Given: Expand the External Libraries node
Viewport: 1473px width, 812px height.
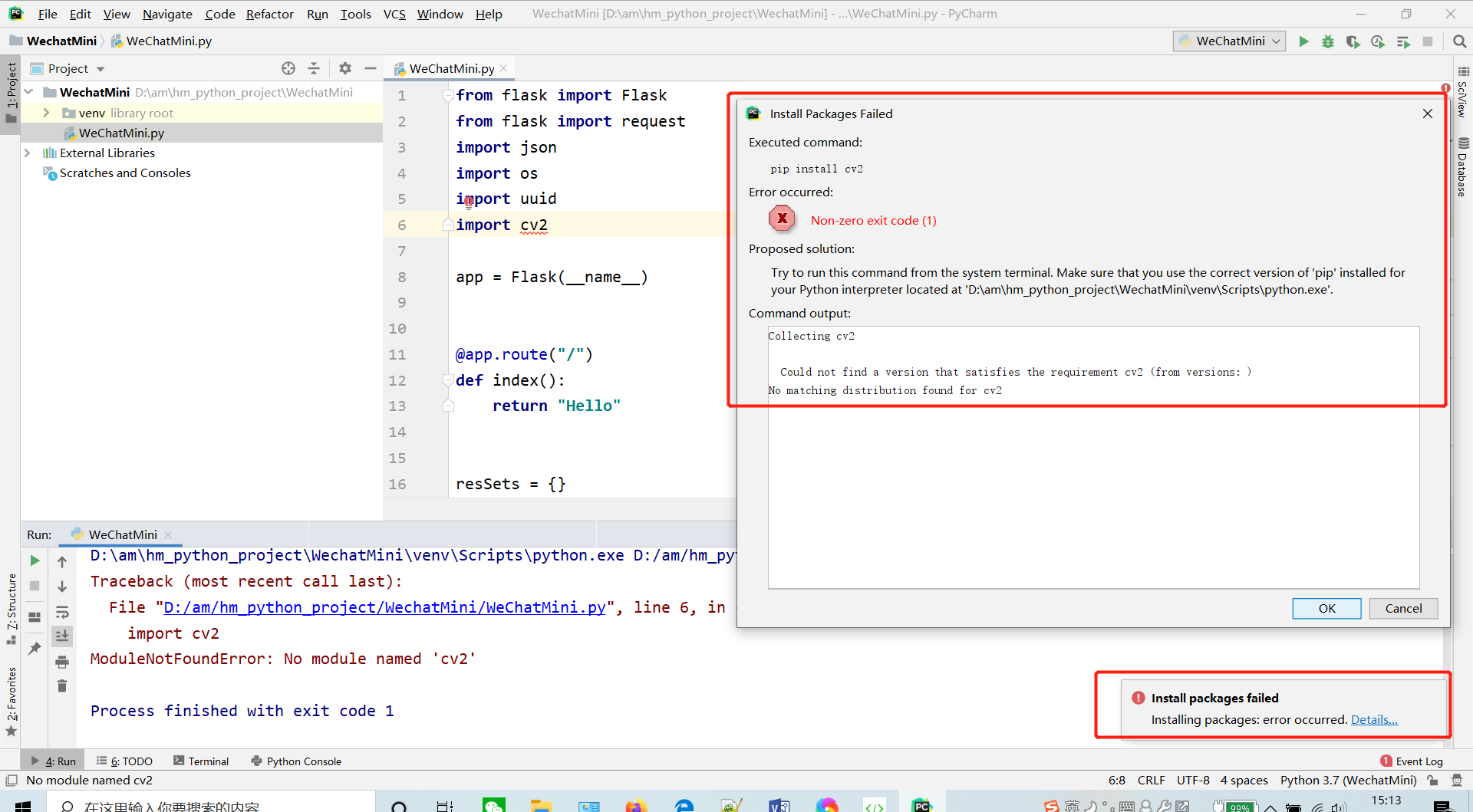Looking at the screenshot, I should pyautogui.click(x=28, y=153).
